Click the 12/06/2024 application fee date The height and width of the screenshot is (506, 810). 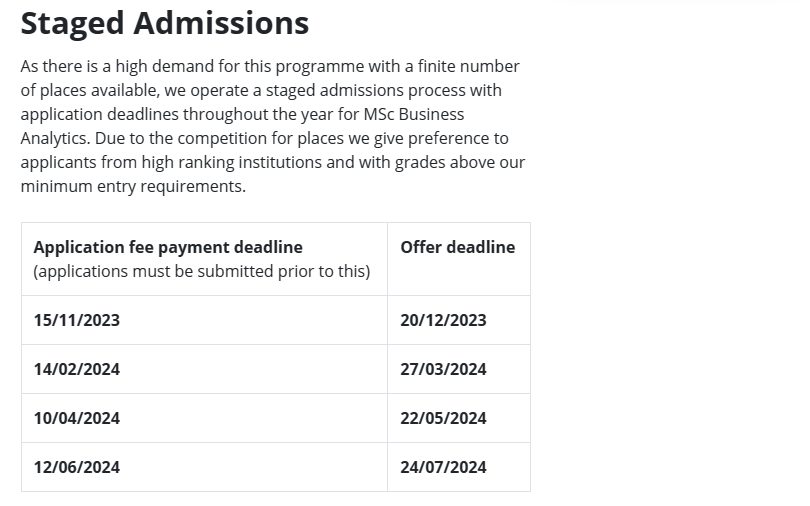(x=76, y=467)
